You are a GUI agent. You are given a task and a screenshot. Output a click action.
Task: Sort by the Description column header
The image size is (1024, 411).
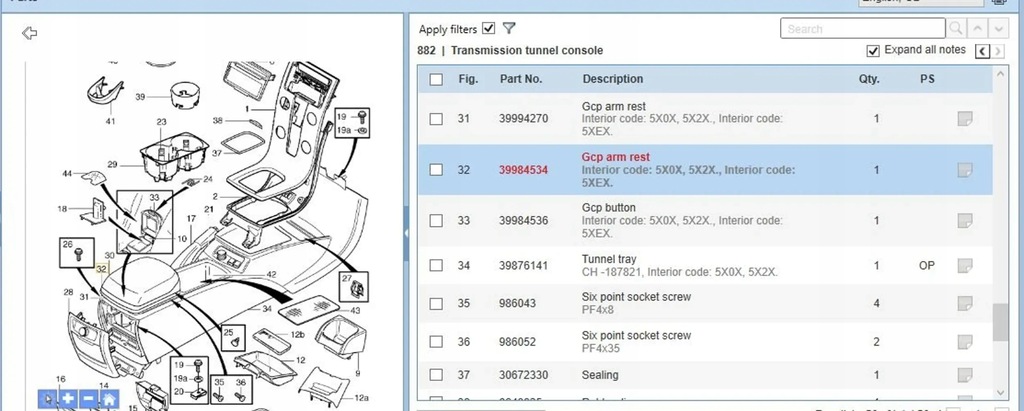pyautogui.click(x=613, y=79)
